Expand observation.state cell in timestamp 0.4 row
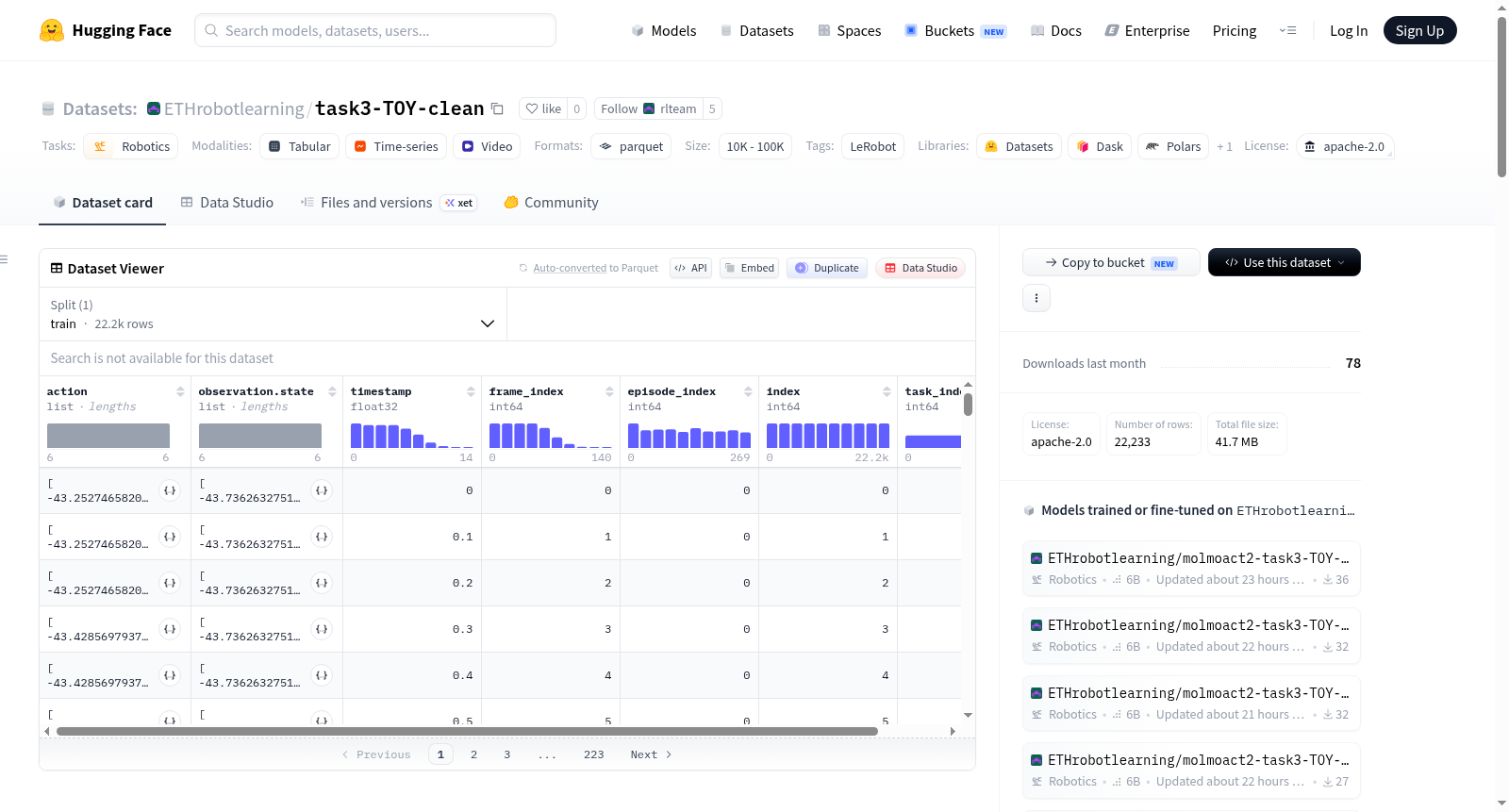 coord(322,675)
